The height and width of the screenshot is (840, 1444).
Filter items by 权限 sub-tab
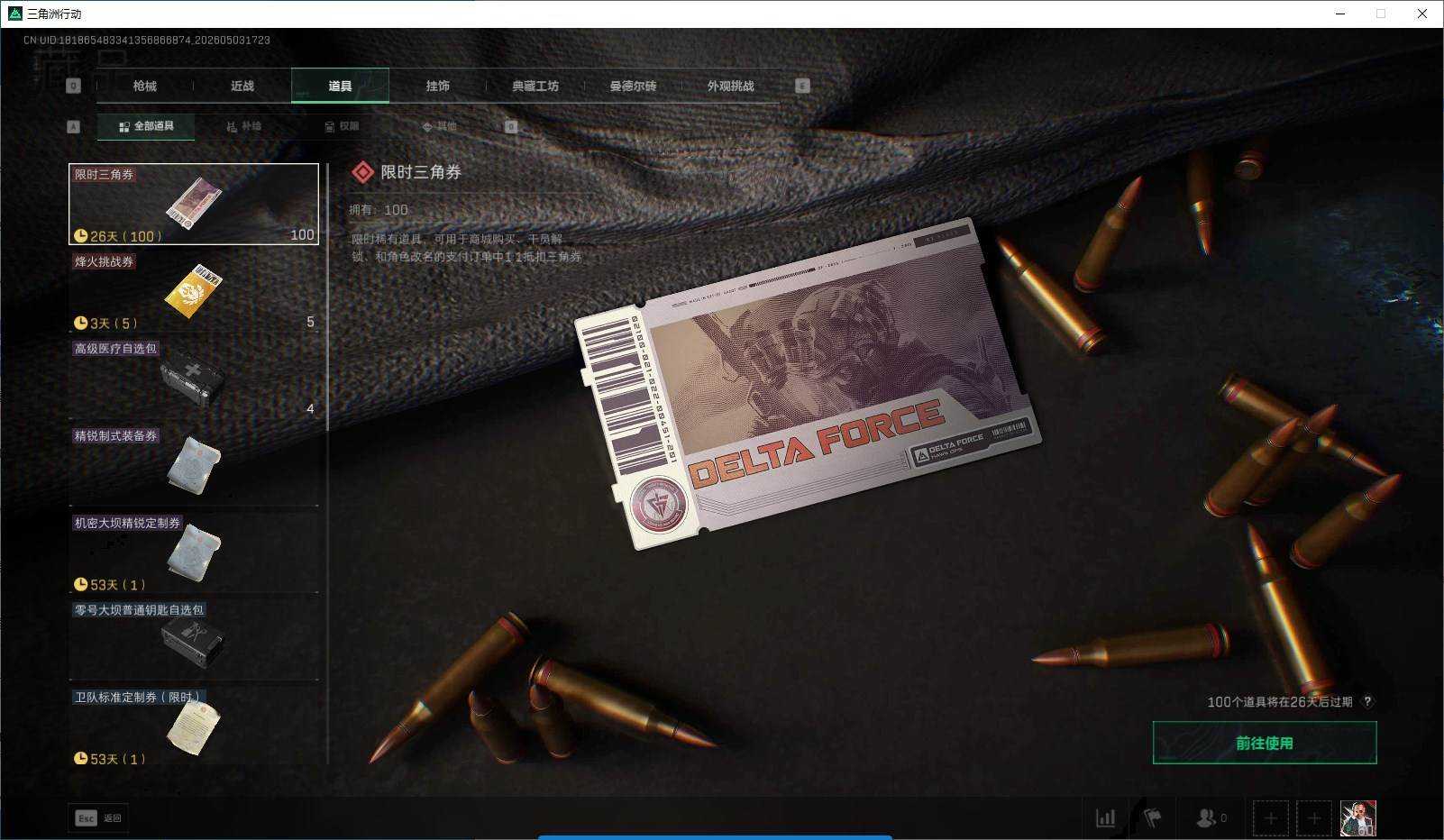(x=342, y=126)
